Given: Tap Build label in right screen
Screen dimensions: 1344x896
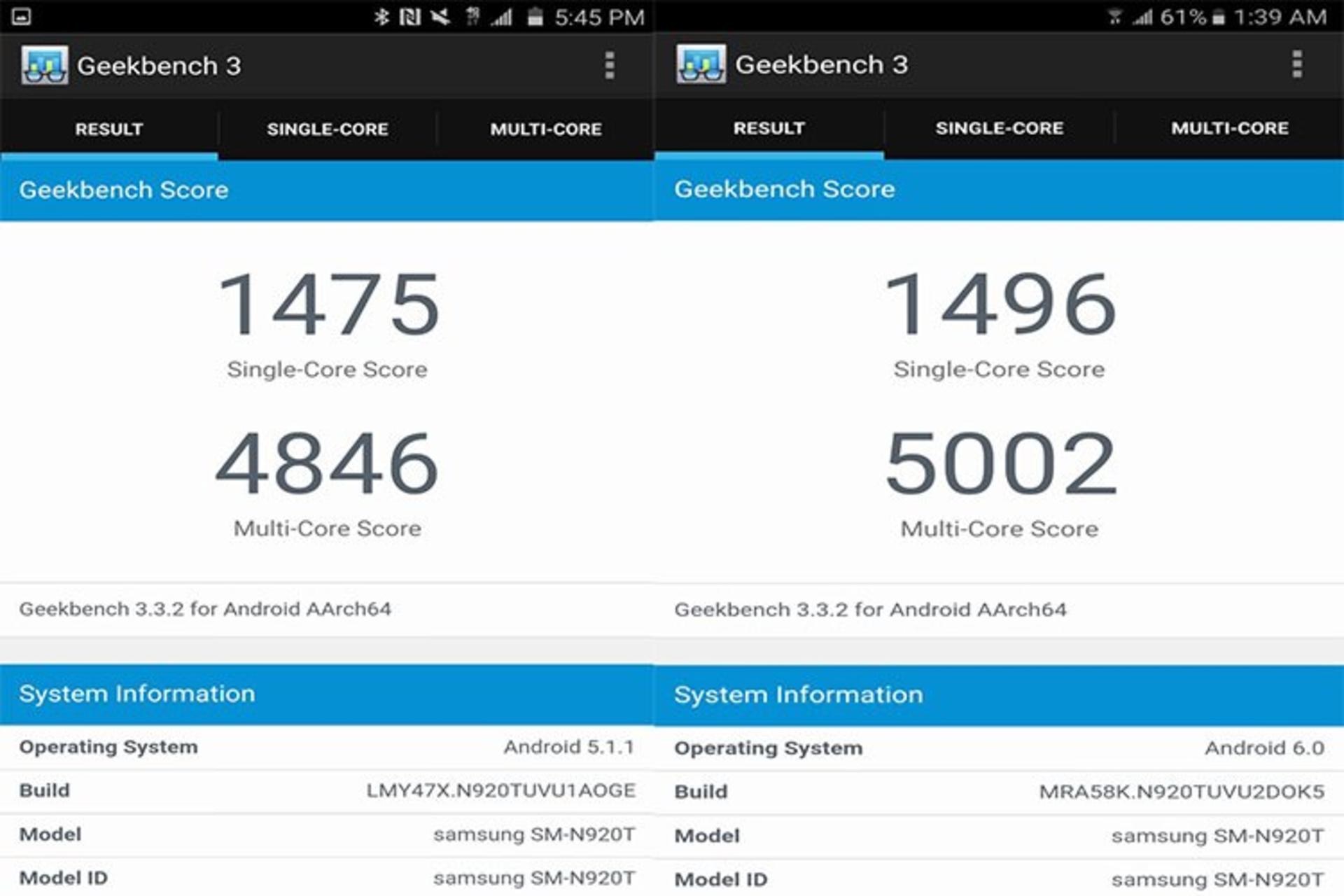Looking at the screenshot, I should click(x=701, y=792).
